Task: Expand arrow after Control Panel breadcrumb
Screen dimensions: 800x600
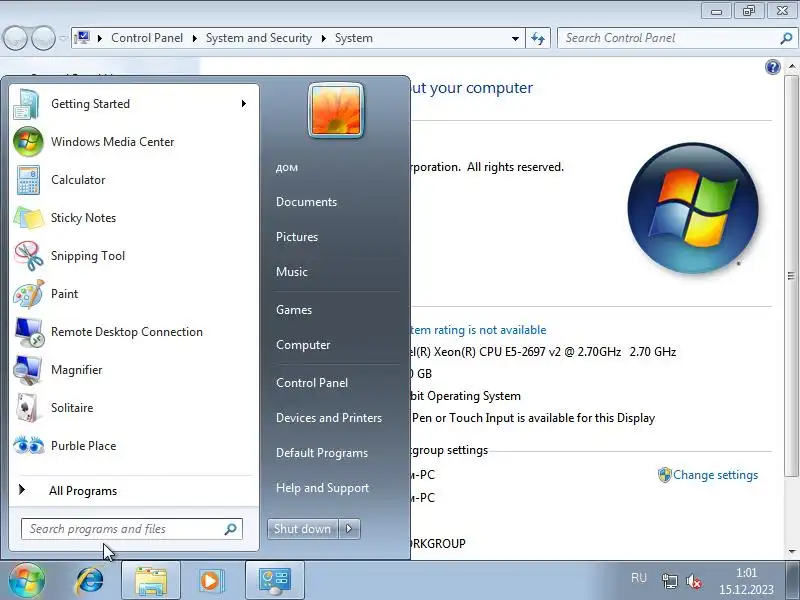Action: point(194,38)
